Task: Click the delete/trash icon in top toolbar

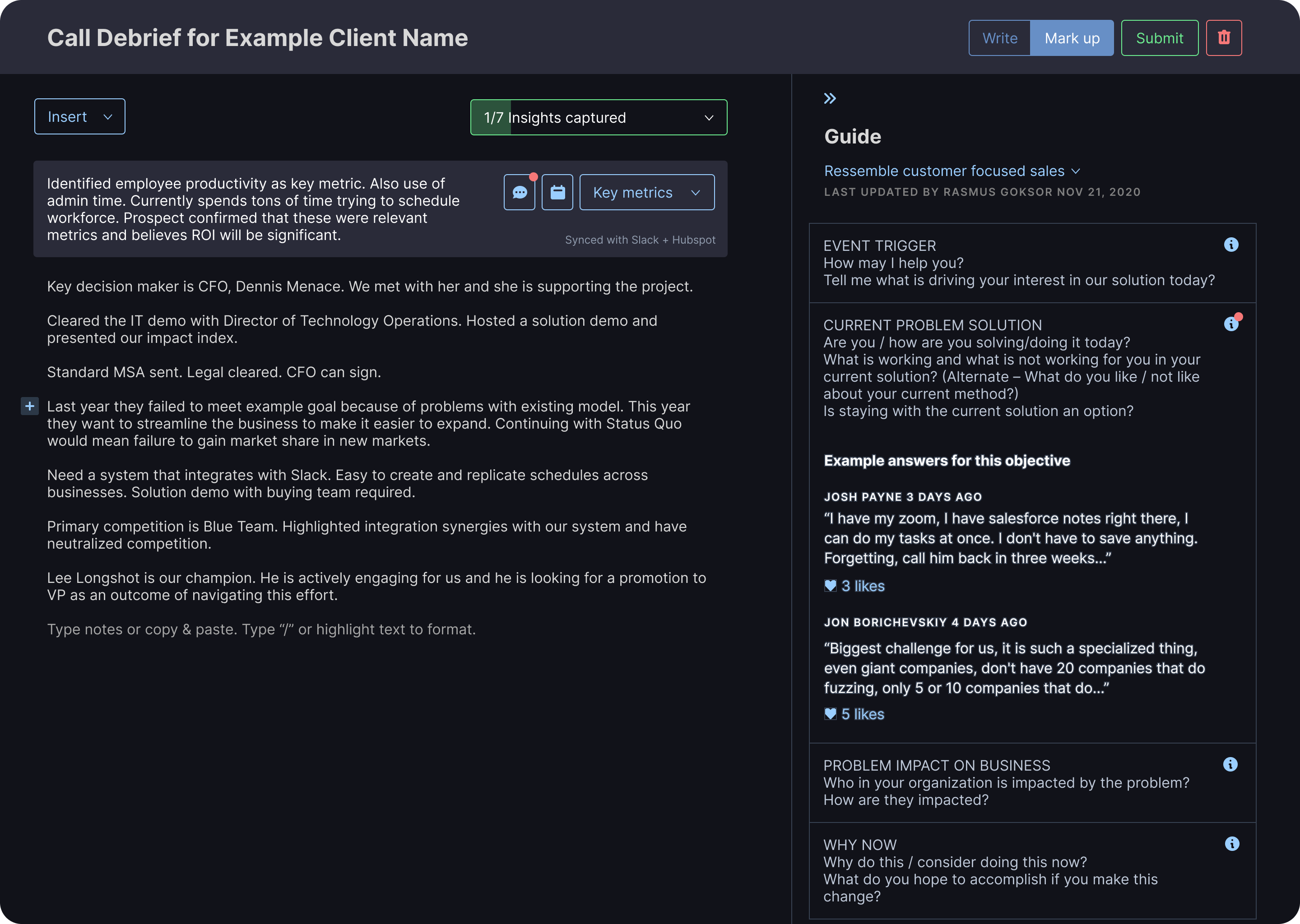Action: [1224, 37]
